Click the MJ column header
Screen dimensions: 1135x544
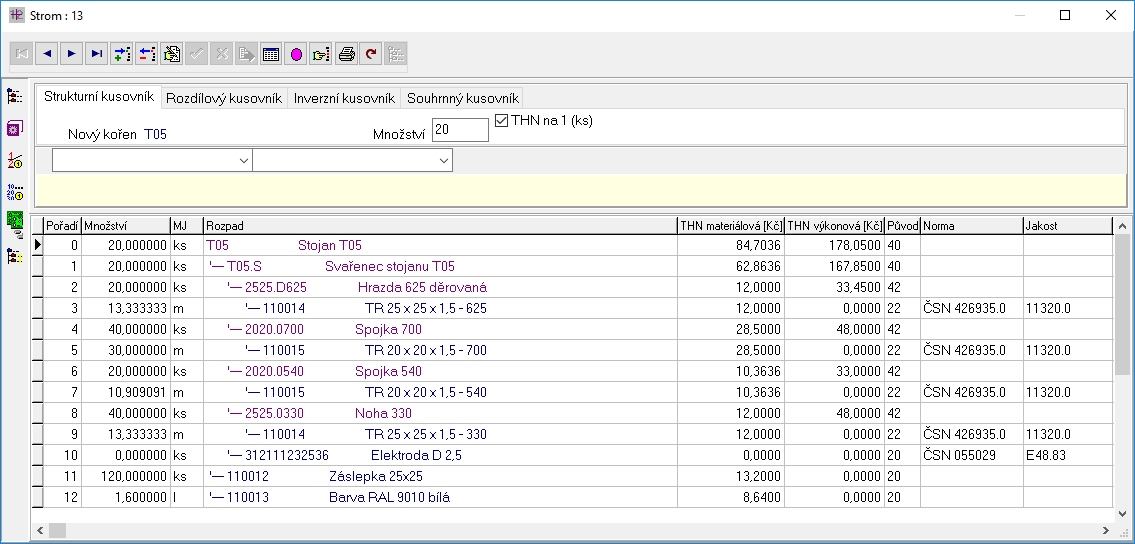click(187, 226)
